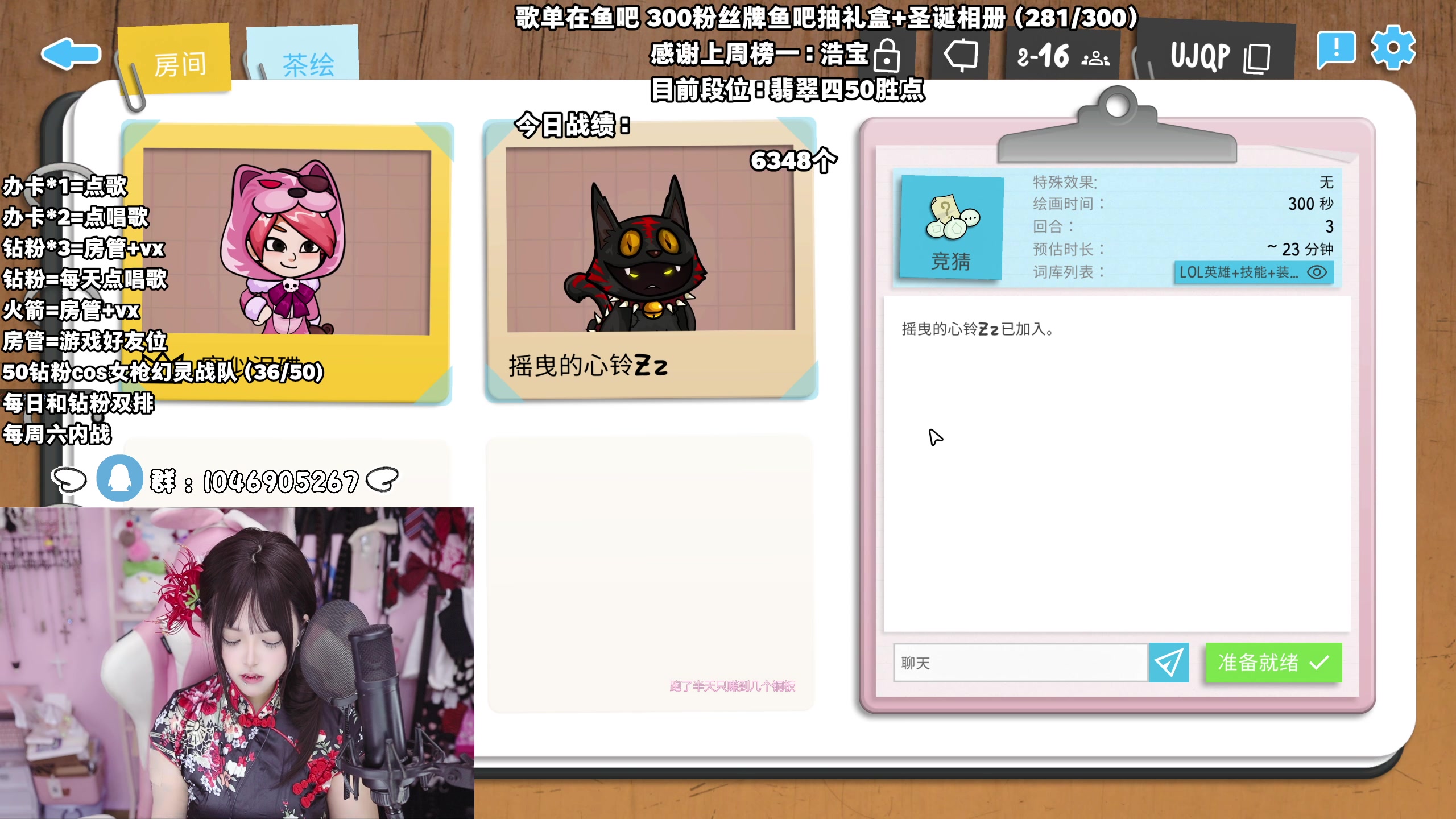
Task: Open settings gear
Action: 1392,48
